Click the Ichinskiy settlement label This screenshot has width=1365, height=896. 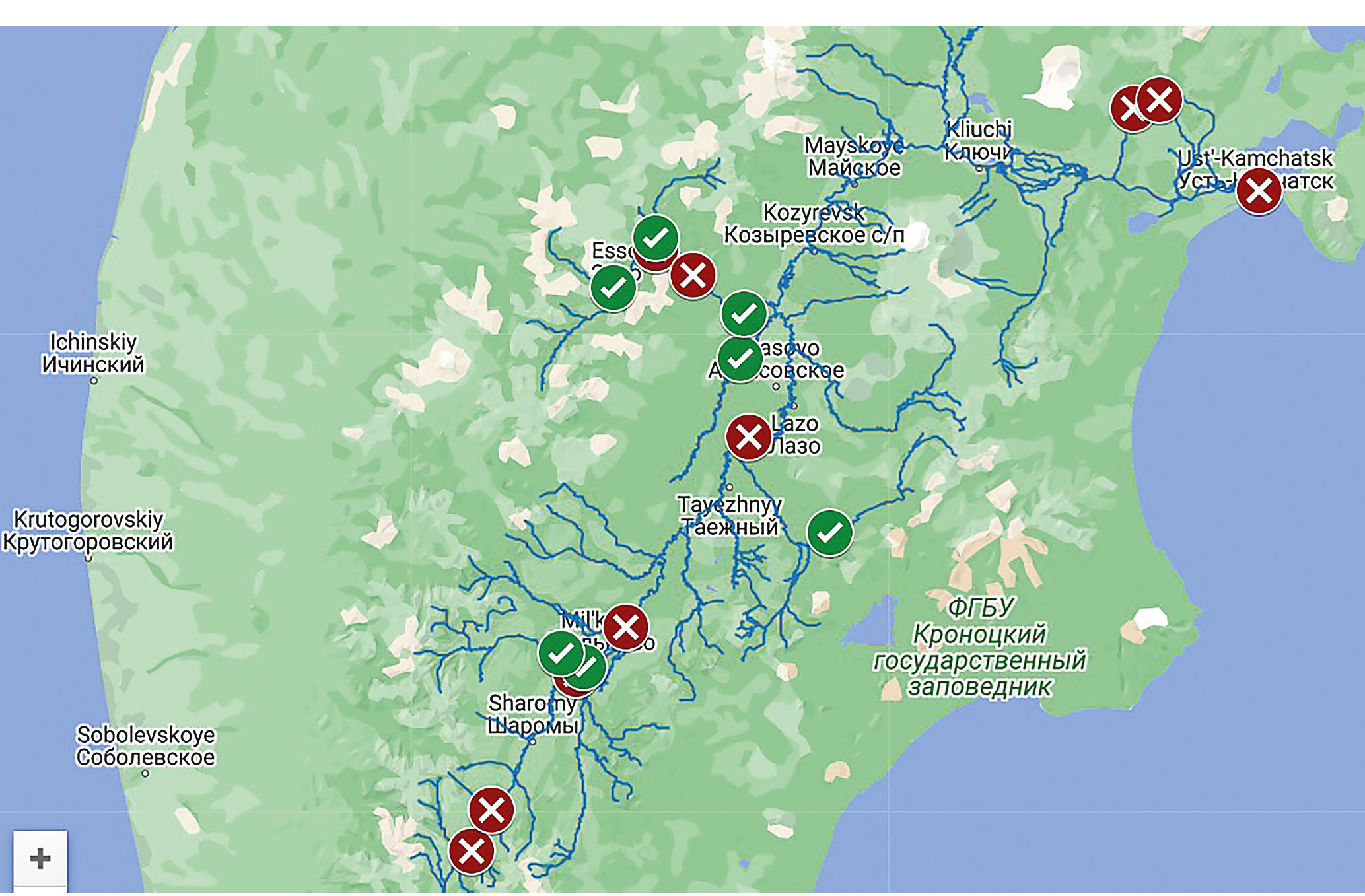[93, 353]
